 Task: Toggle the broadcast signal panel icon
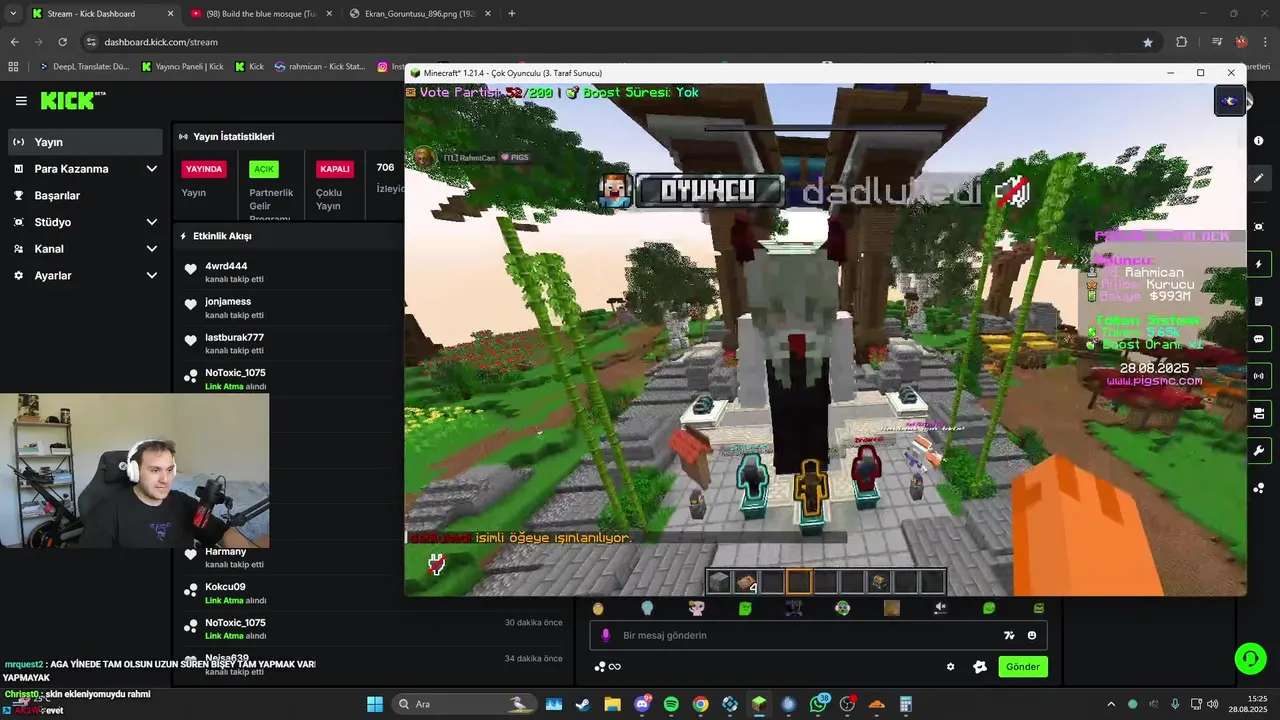tap(1258, 376)
